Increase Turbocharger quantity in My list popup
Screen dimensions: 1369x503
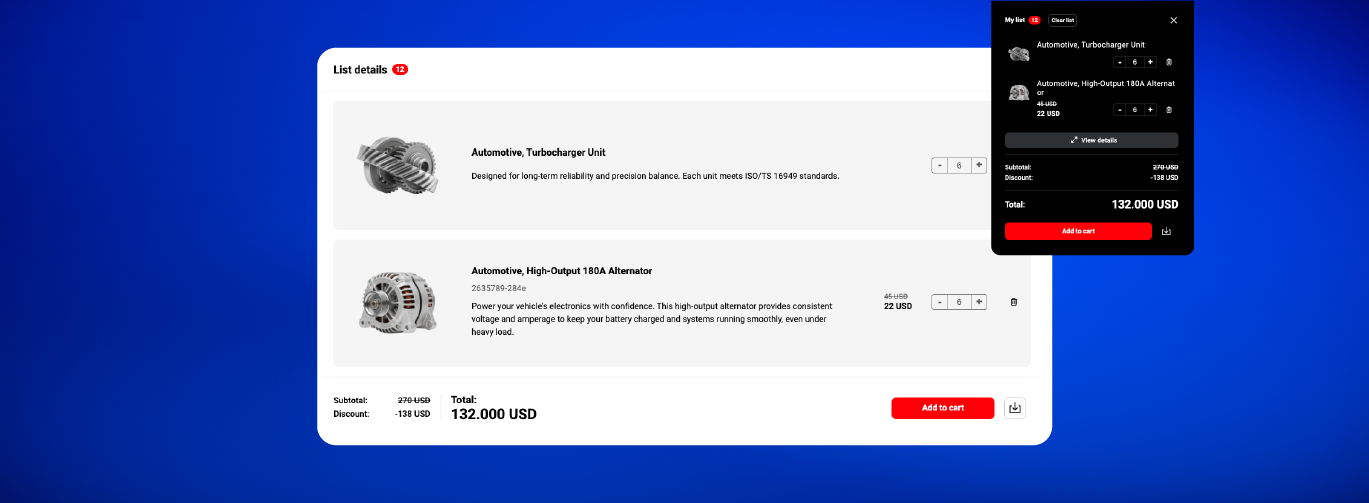tap(1150, 62)
